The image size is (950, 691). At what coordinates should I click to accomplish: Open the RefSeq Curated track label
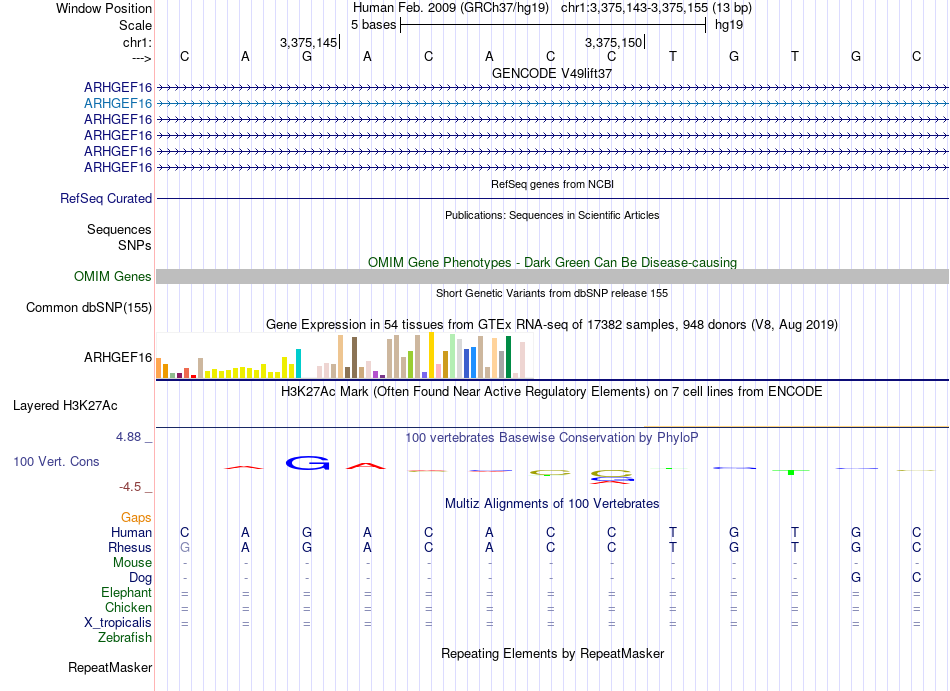pos(106,199)
